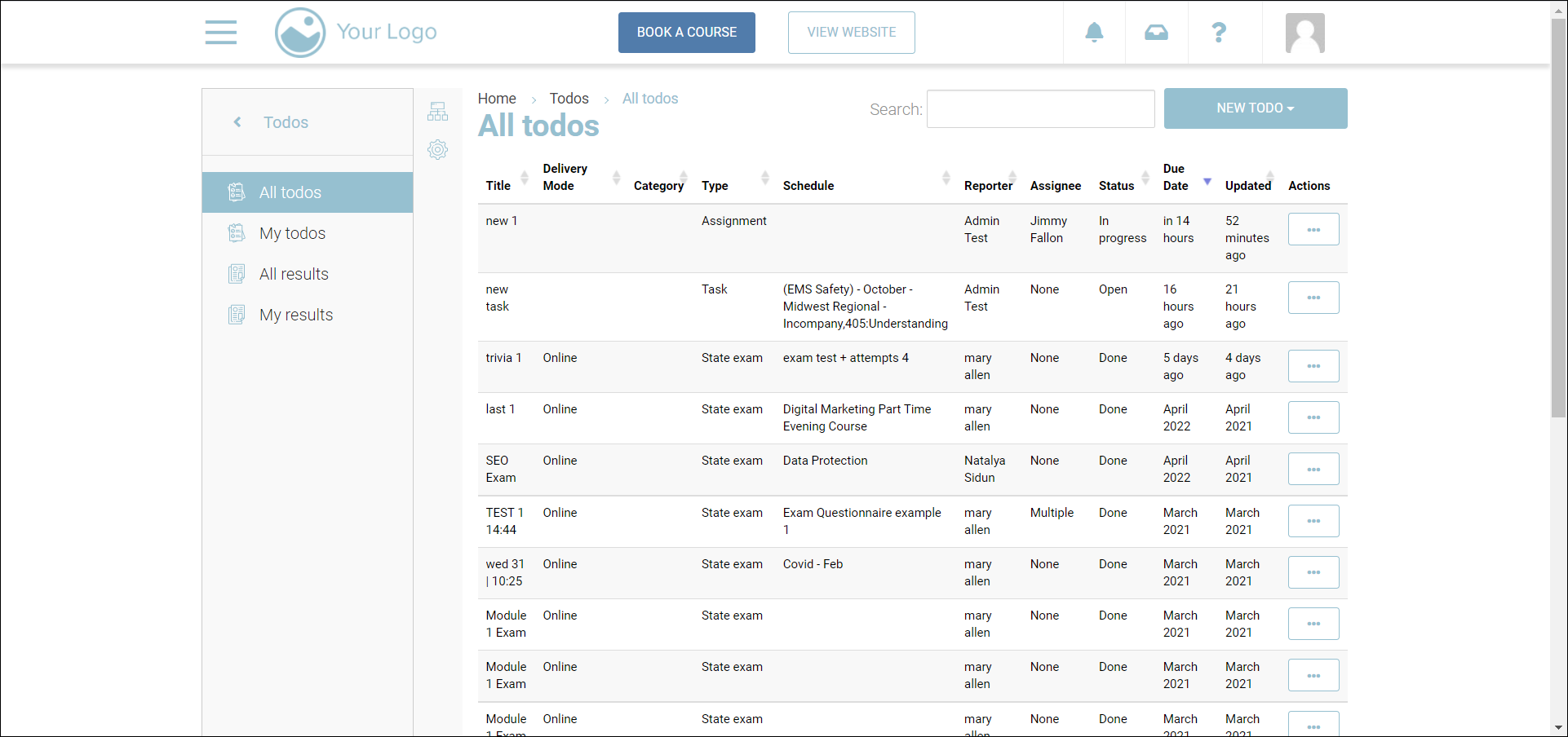Open the inbox tray icon

[1156, 33]
